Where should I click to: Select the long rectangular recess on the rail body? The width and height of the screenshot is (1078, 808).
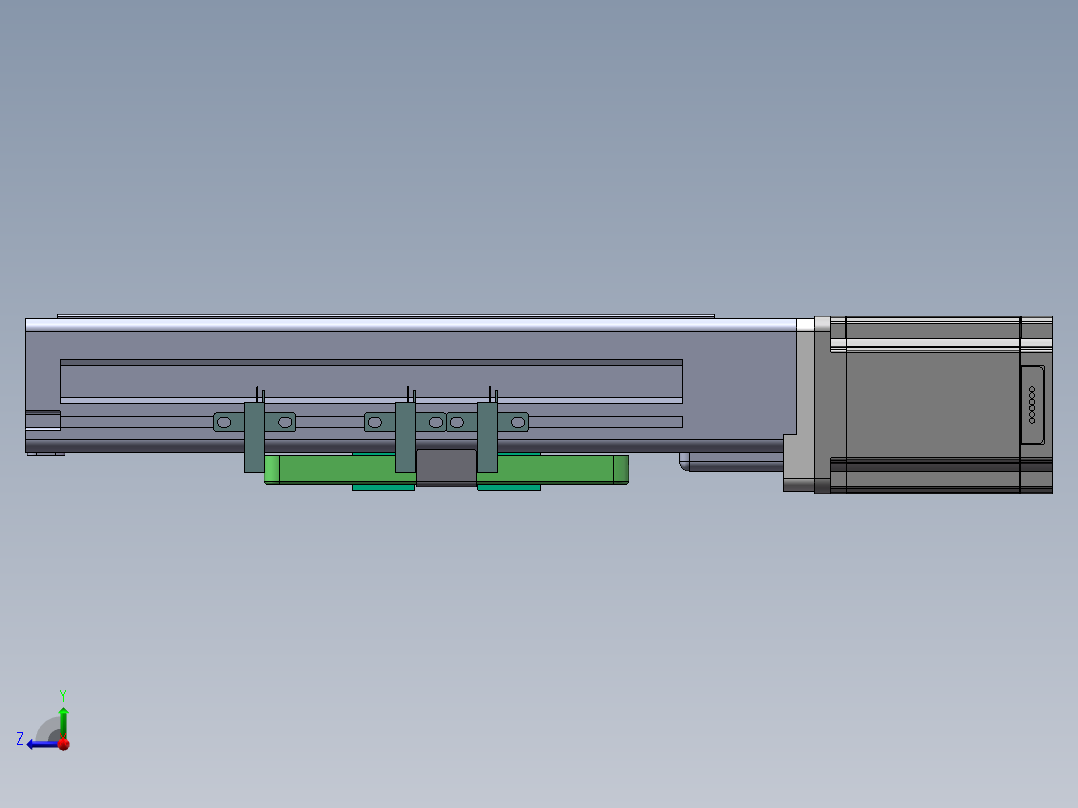click(x=371, y=381)
